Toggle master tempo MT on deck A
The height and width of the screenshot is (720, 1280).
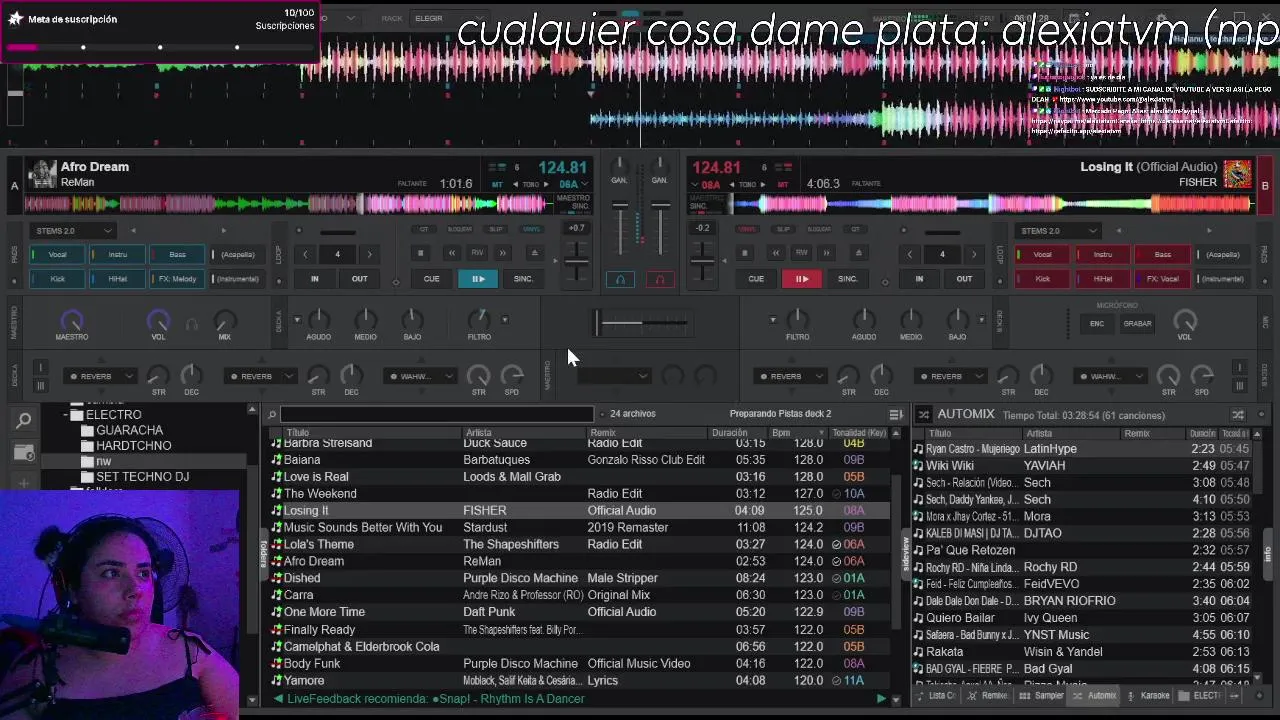point(498,185)
